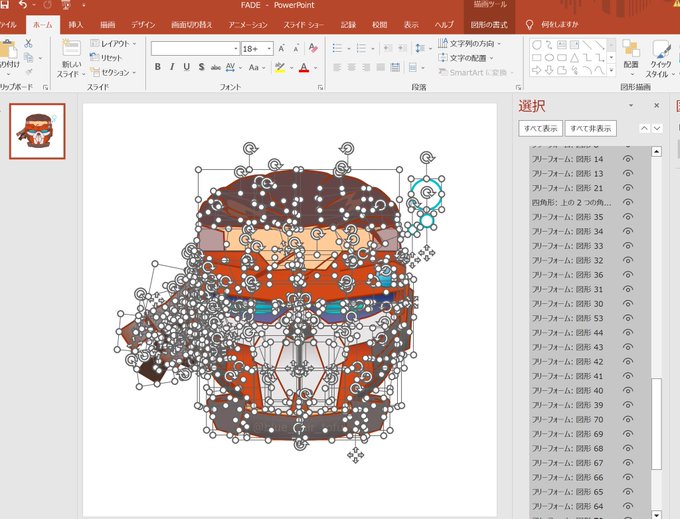Click Show All (すべて表示) button
This screenshot has width=680, height=519.
[x=540, y=128]
